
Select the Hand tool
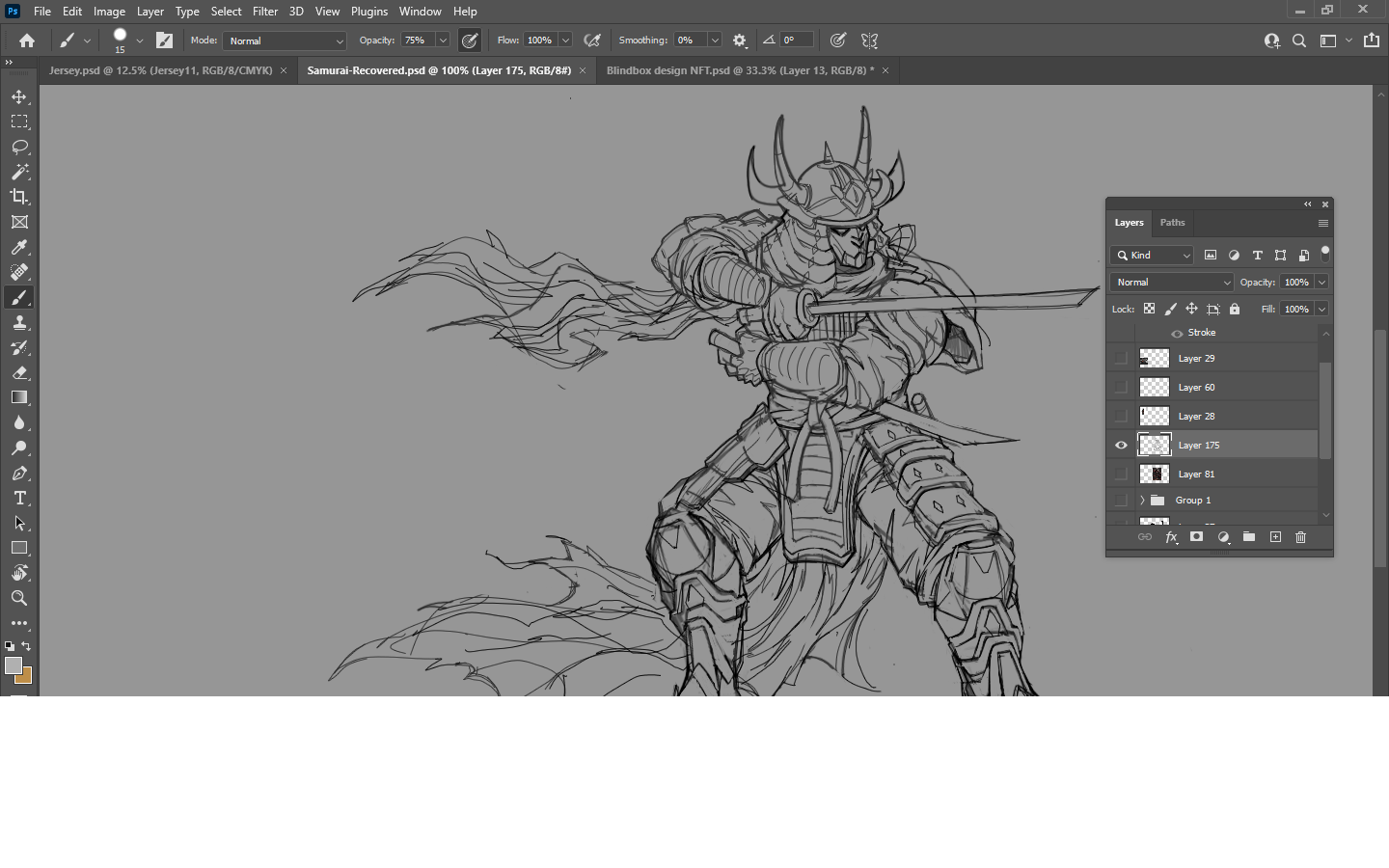[x=19, y=573]
